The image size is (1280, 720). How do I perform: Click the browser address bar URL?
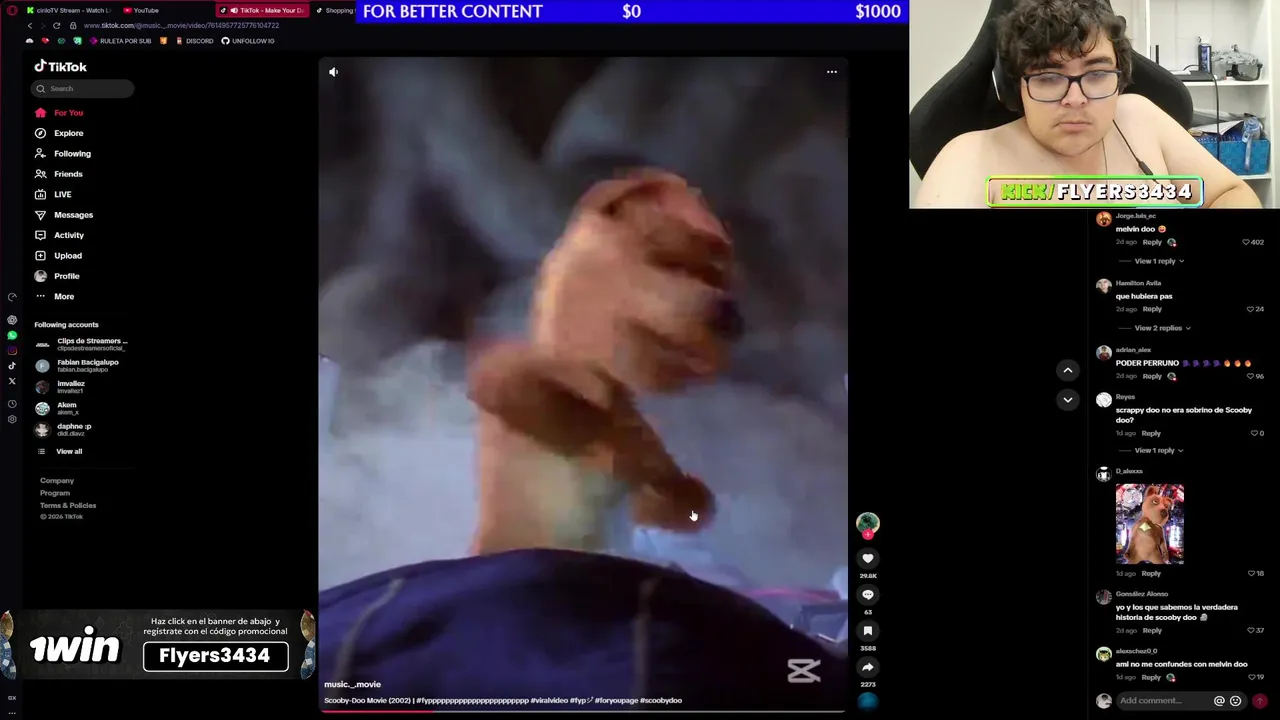click(x=181, y=25)
